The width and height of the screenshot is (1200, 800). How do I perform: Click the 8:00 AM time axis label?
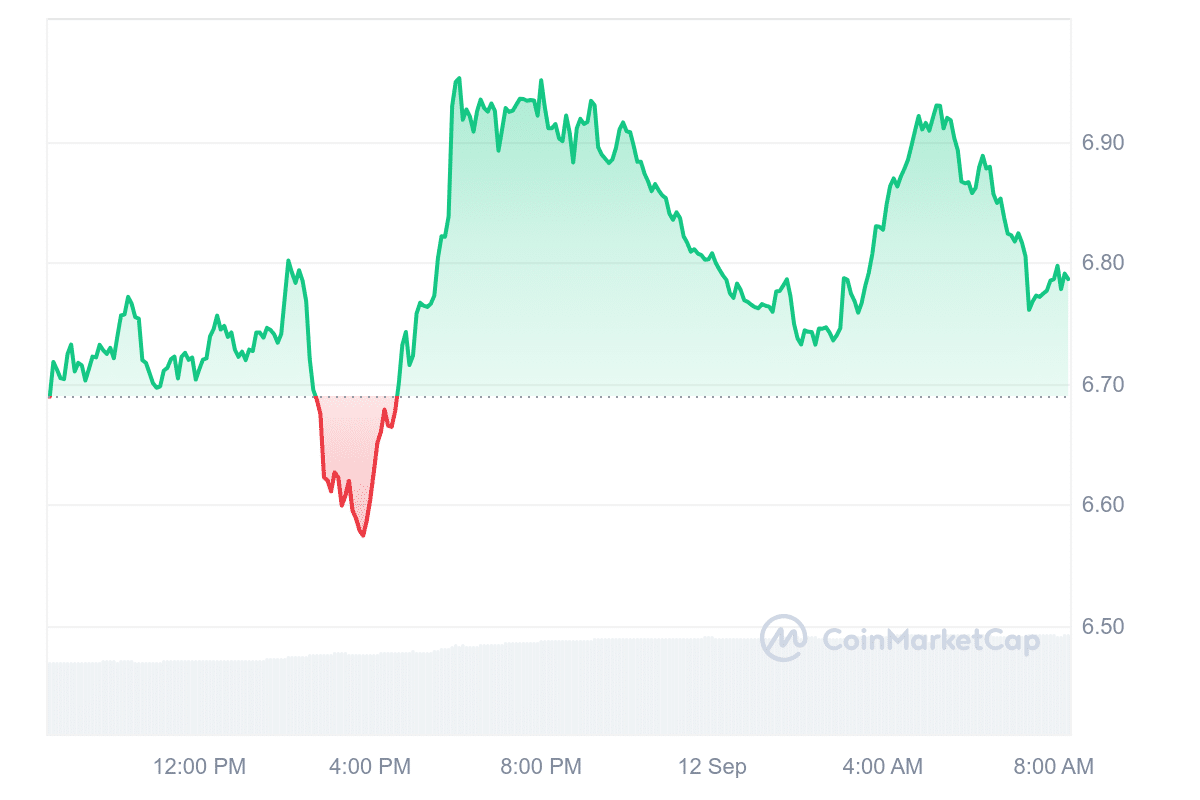click(x=1052, y=767)
